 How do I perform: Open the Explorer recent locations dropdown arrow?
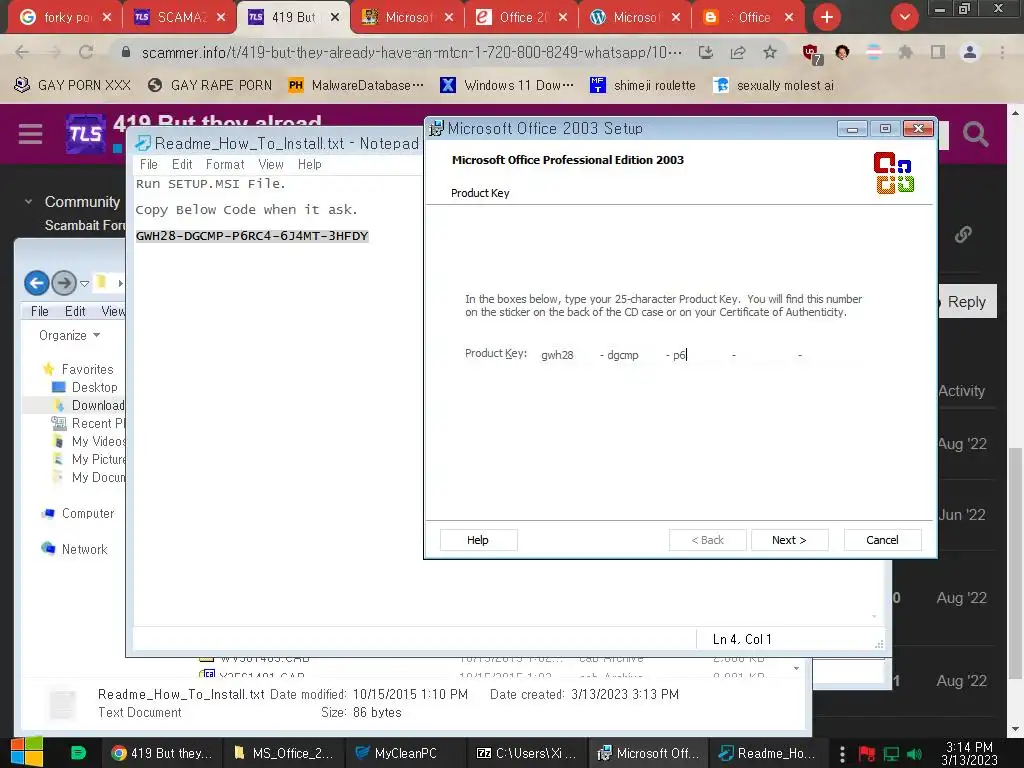(84, 283)
